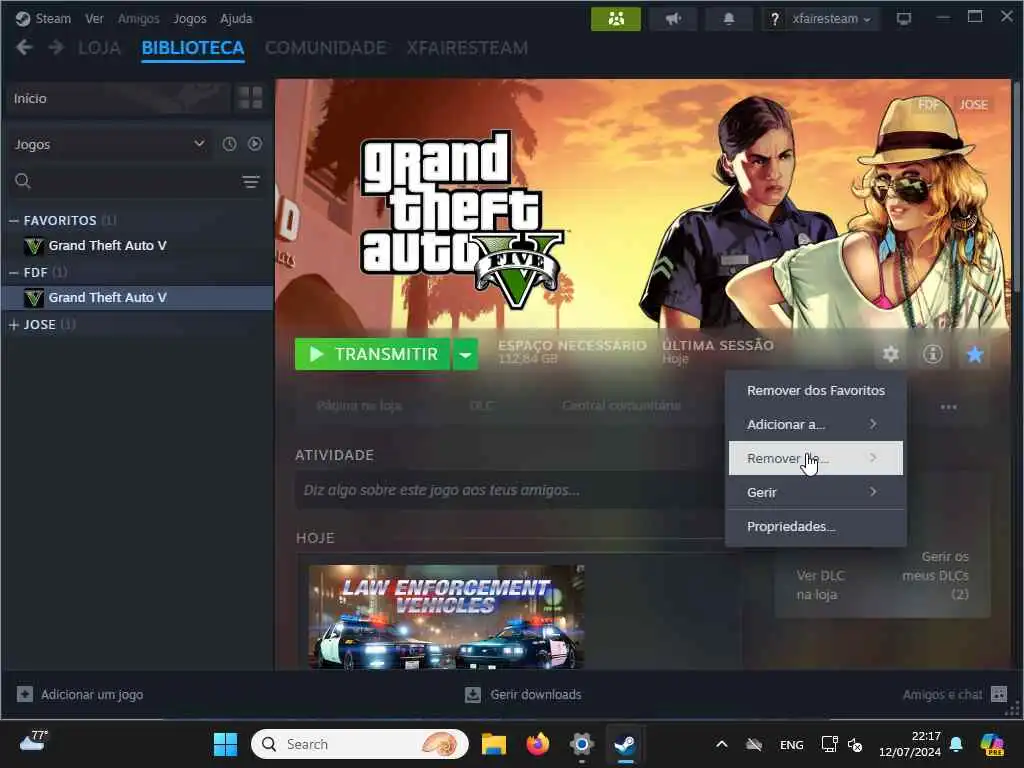Screen dimensions: 1024x768
Task: Click the green TRANSMITIR button
Action: (x=372, y=355)
